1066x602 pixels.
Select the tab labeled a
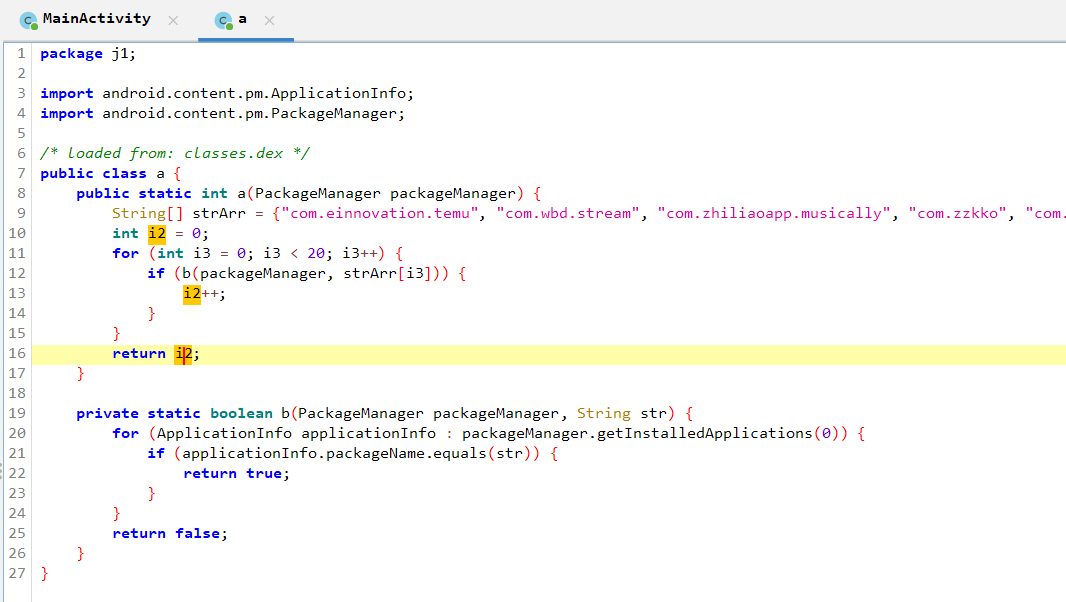243,19
